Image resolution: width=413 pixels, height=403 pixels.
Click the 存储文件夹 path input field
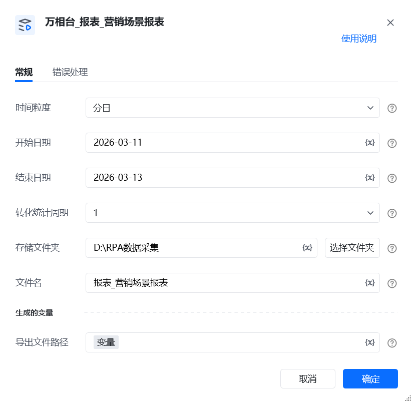(201, 248)
